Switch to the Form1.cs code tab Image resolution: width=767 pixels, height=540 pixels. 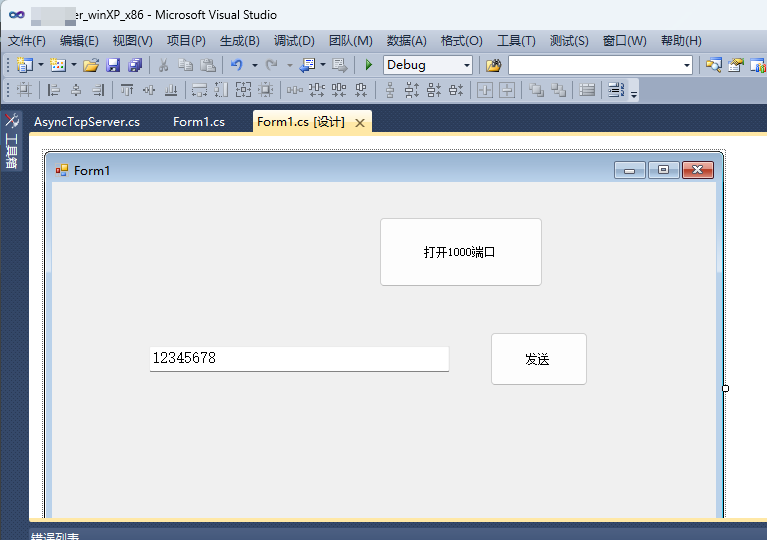tap(199, 122)
